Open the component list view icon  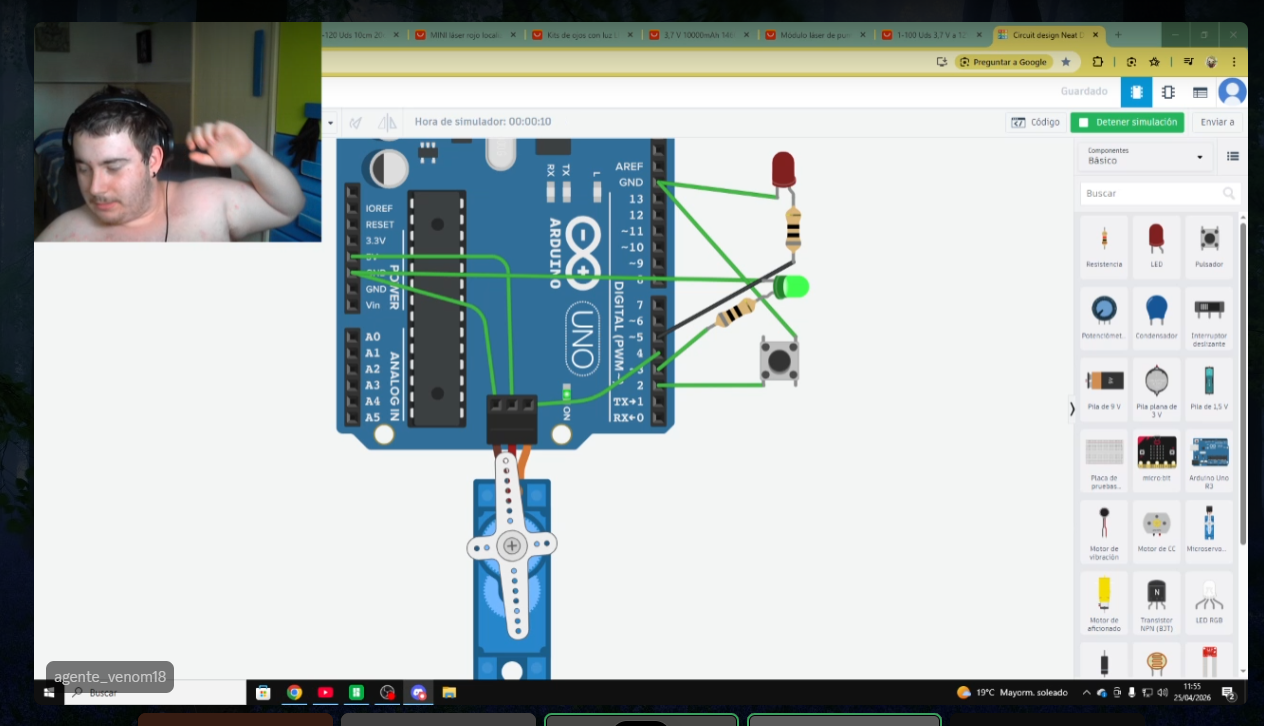[1200, 92]
